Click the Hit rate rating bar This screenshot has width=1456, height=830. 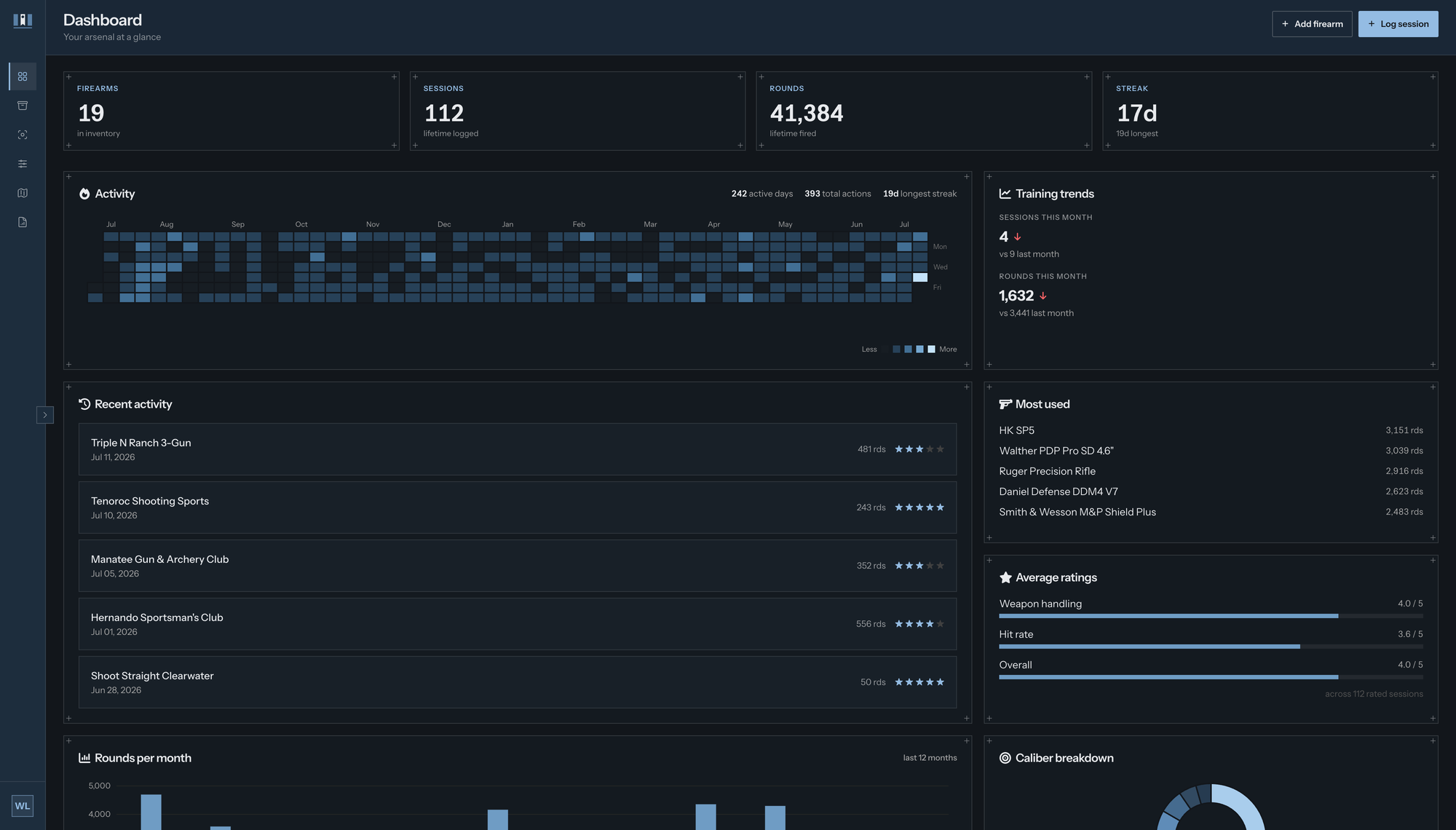click(1211, 647)
